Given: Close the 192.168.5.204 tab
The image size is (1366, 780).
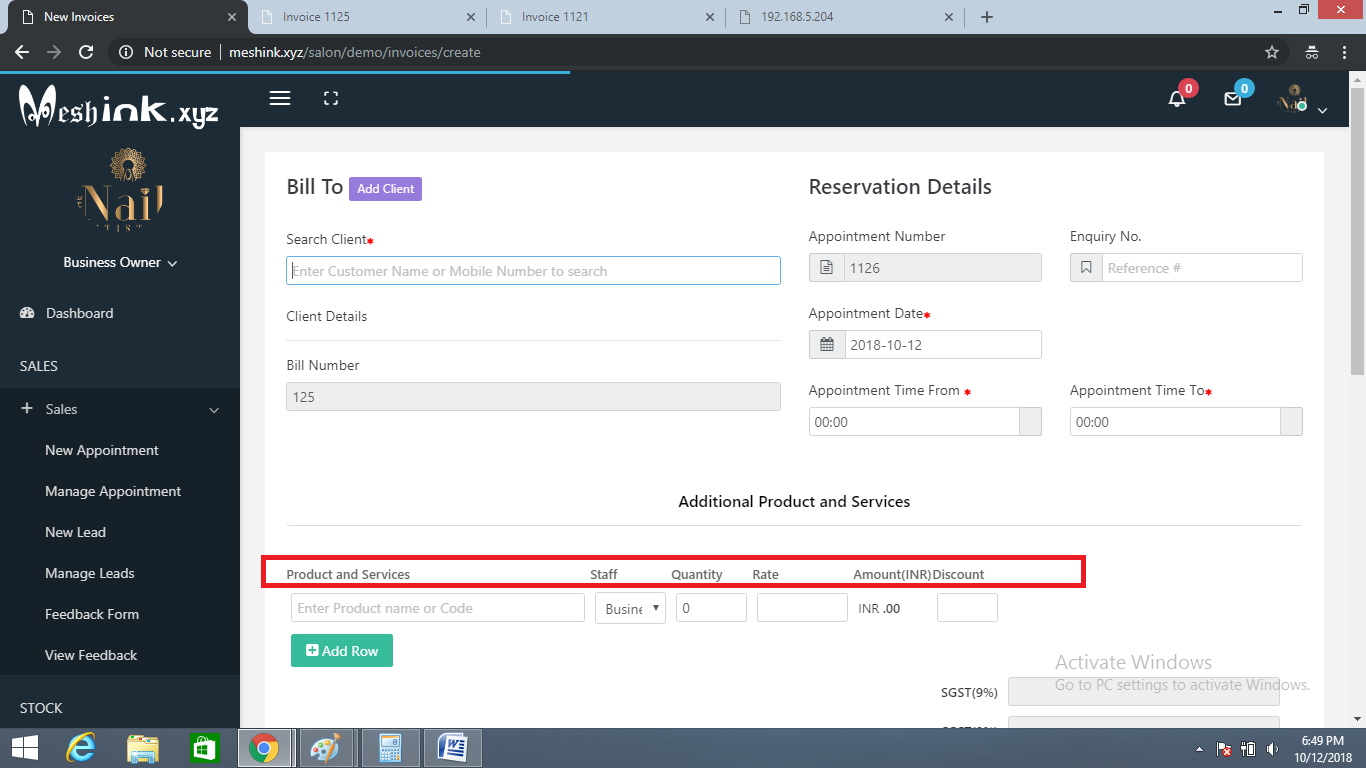Looking at the screenshot, I should click(x=949, y=17).
